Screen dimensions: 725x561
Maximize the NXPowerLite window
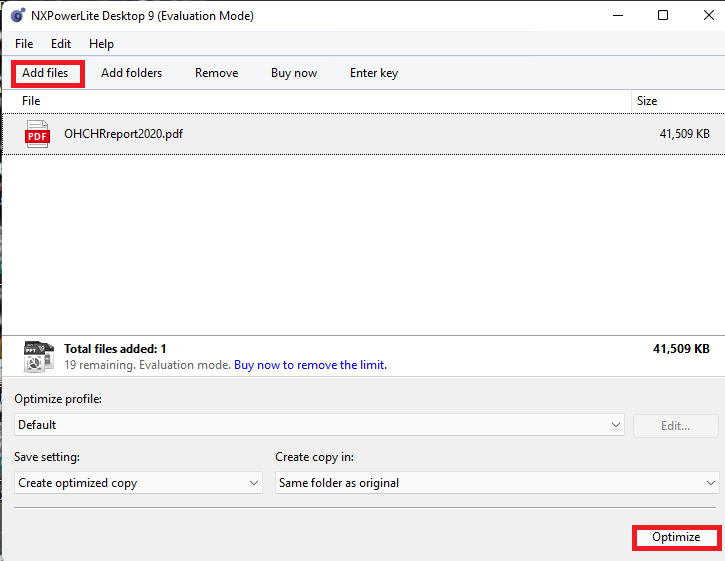[663, 16]
